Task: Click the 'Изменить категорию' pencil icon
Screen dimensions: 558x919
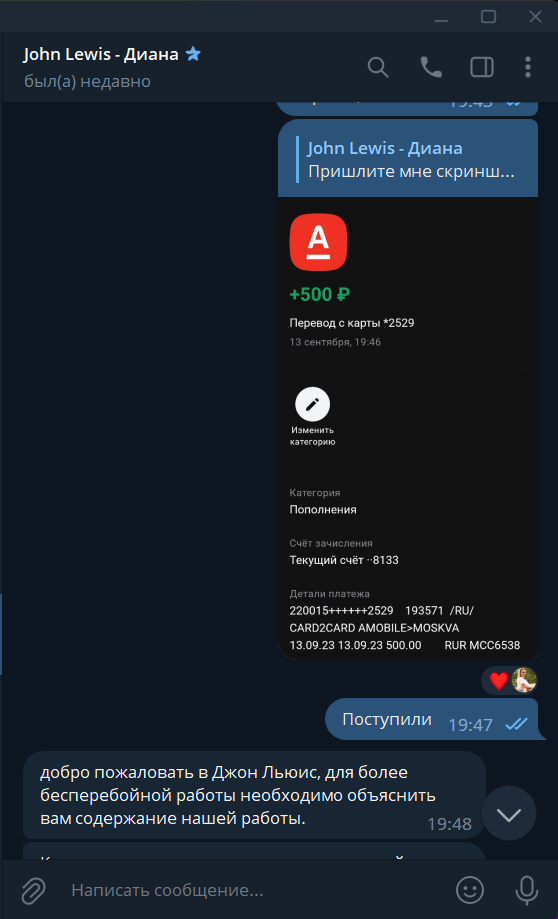Action: point(312,404)
